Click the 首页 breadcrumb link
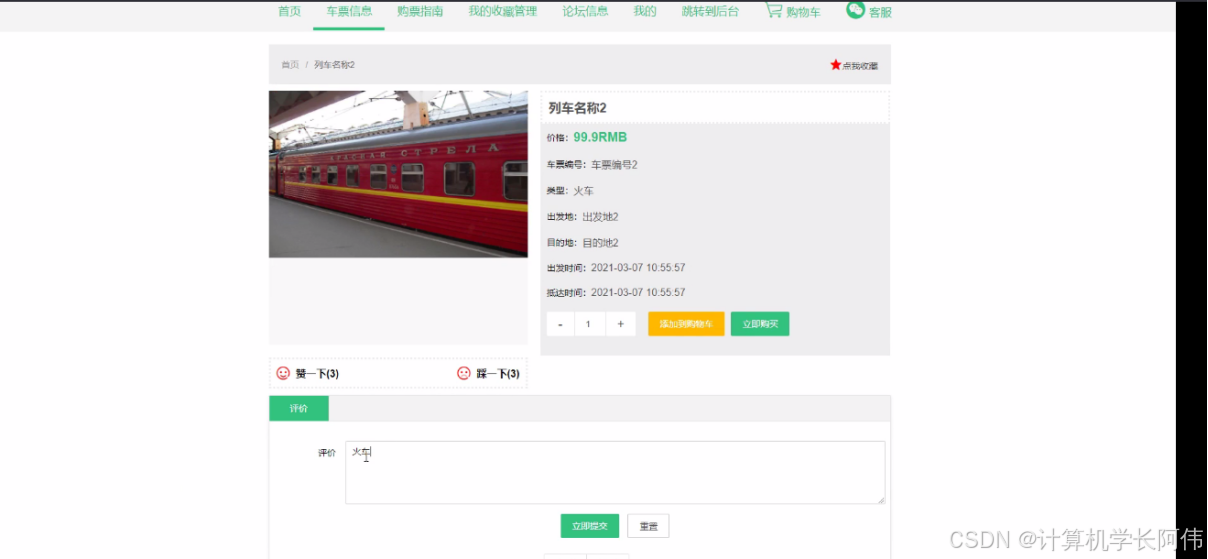The image size is (1208, 559). (290, 65)
